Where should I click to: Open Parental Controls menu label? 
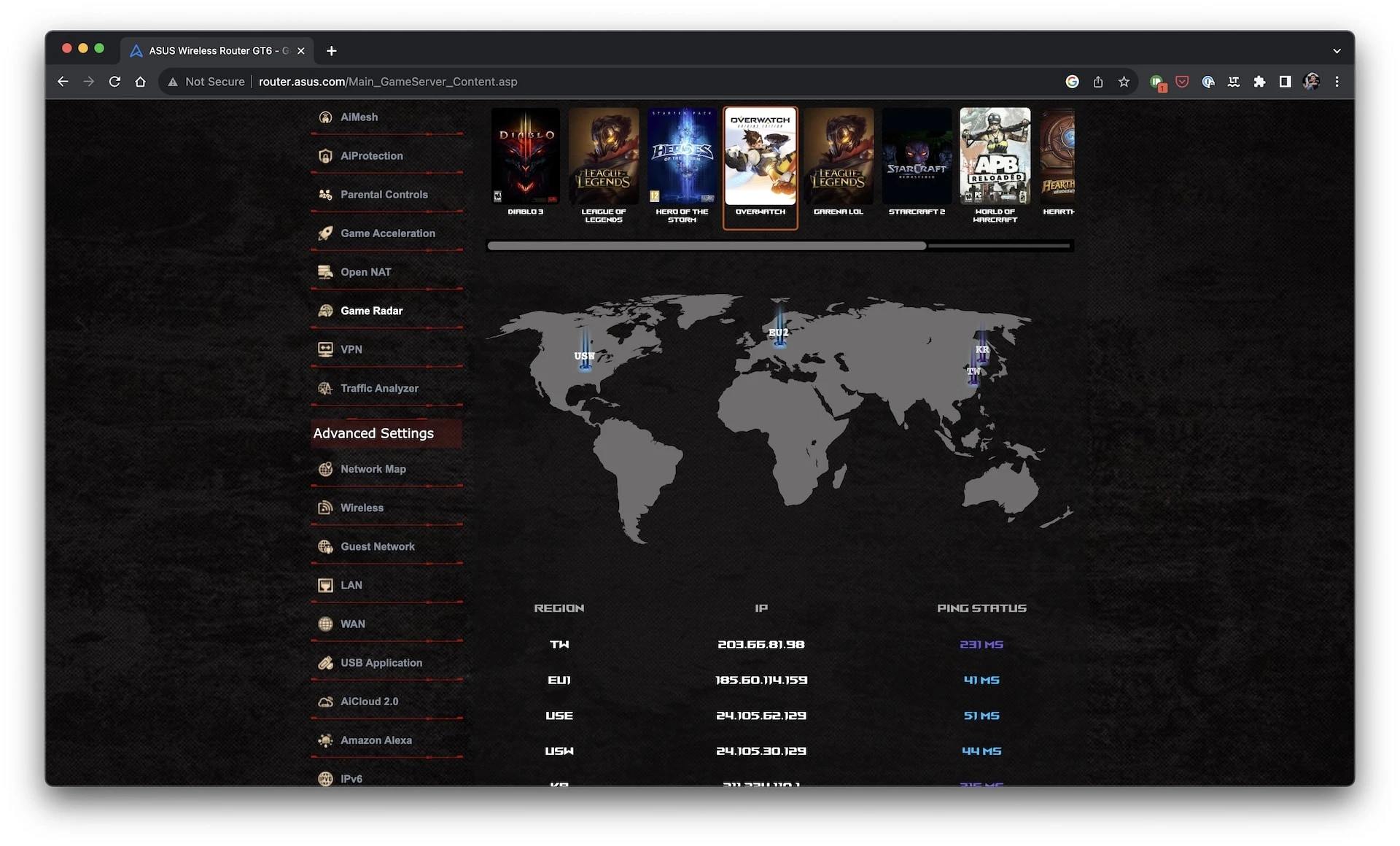384,195
